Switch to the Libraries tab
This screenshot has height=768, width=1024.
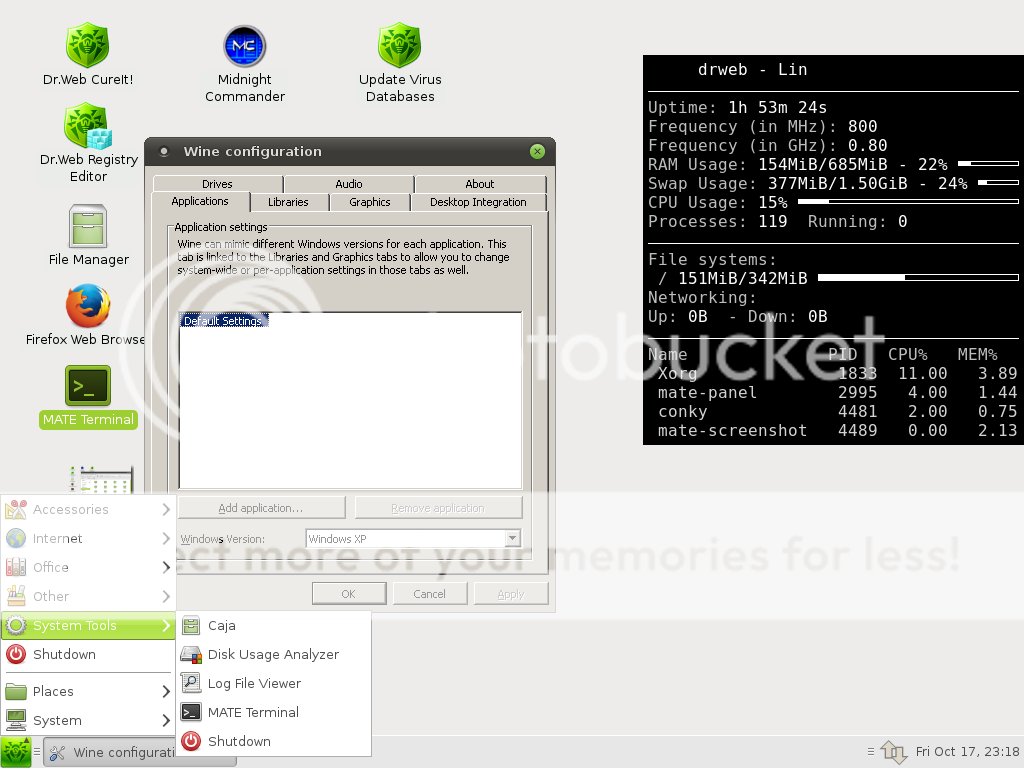pyautogui.click(x=288, y=202)
